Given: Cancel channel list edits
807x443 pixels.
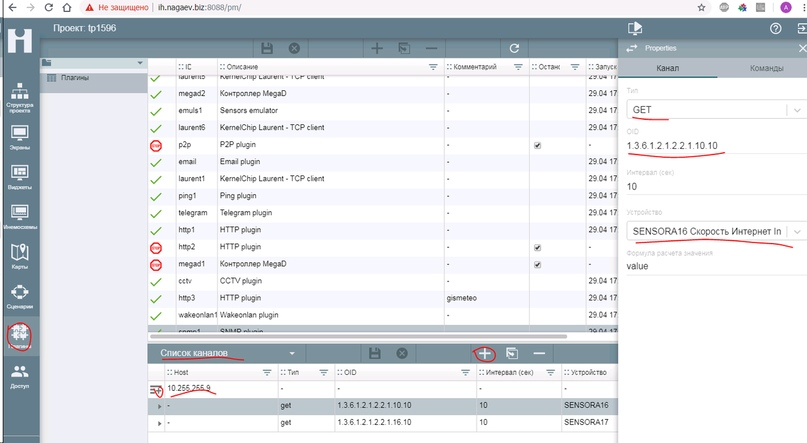Looking at the screenshot, I should 402,353.
